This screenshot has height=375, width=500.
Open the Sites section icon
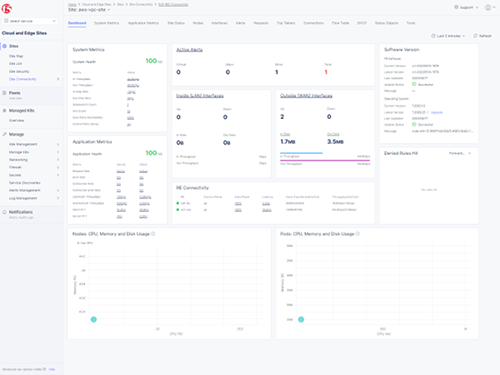coord(5,46)
